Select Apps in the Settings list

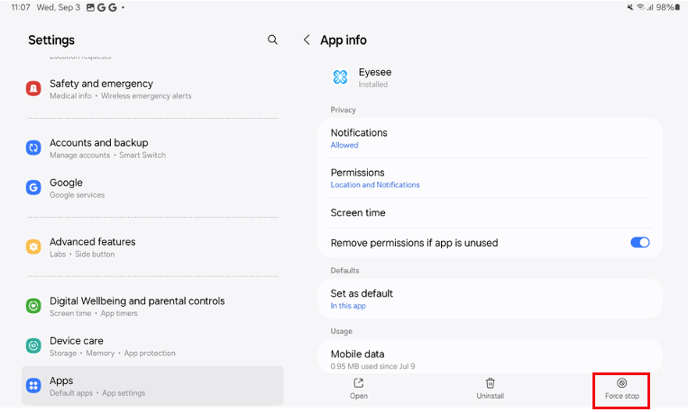point(152,385)
